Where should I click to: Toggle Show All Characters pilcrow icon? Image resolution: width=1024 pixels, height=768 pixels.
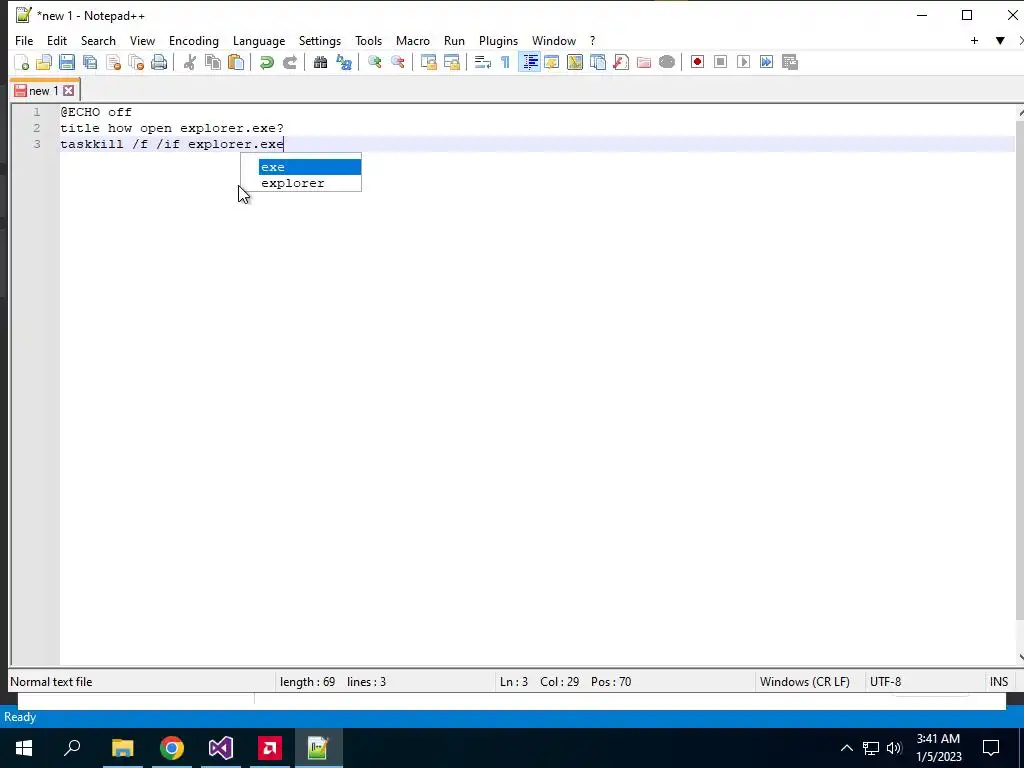(x=505, y=62)
